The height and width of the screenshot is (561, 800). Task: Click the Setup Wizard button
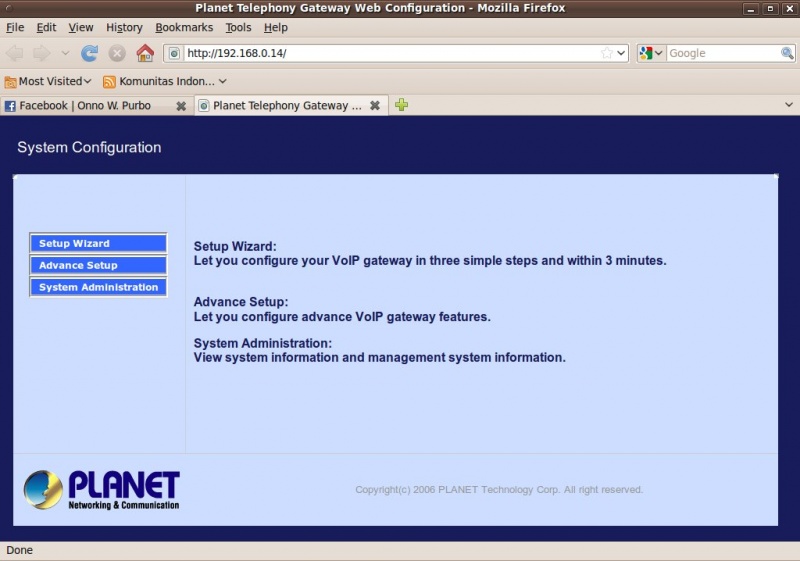tap(98, 243)
